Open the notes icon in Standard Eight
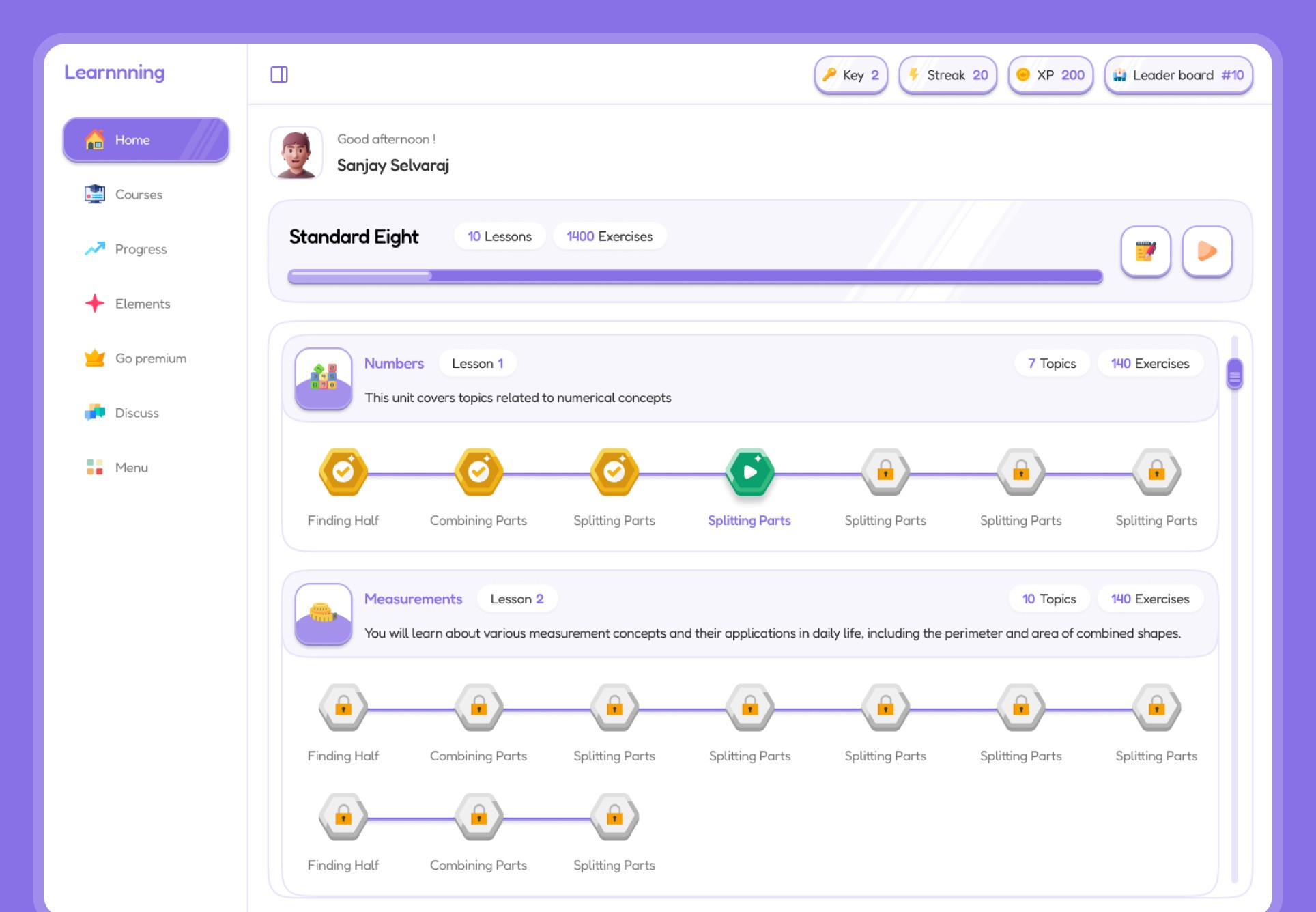Viewport: 1316px width, 912px height. click(x=1145, y=251)
